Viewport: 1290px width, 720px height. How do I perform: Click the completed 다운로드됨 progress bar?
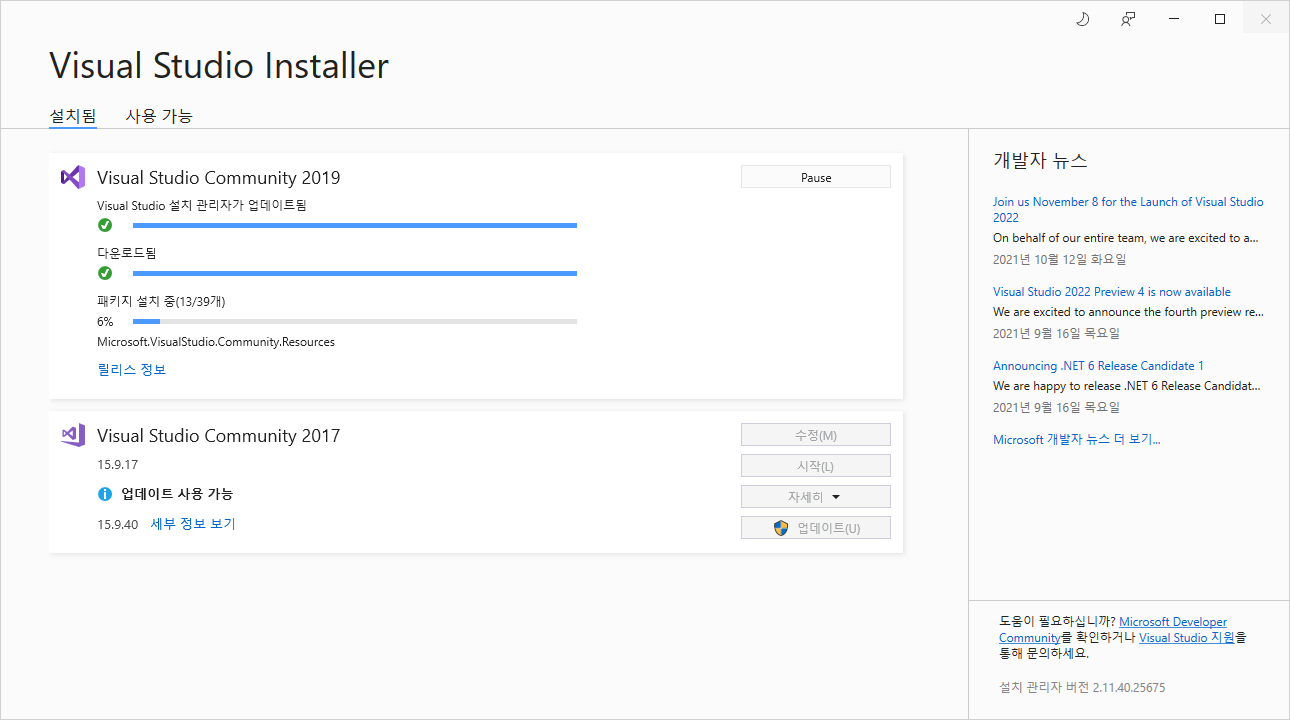[355, 274]
